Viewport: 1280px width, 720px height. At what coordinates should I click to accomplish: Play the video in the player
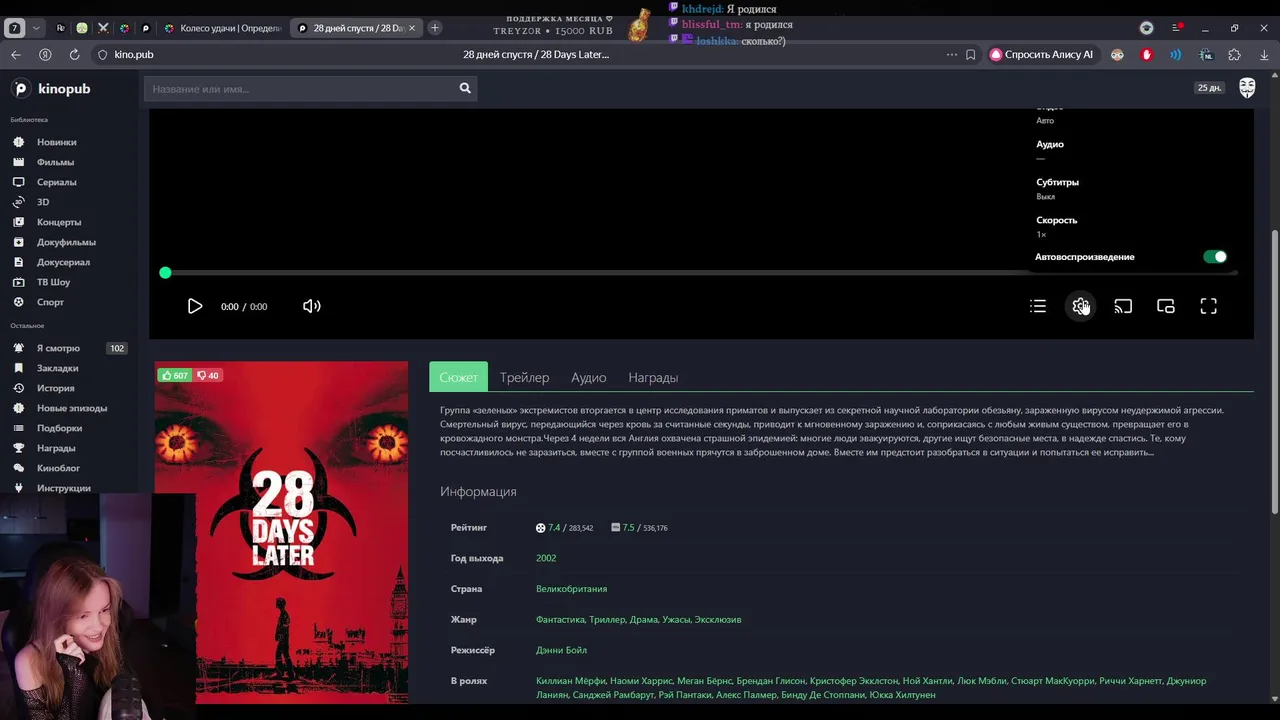(x=195, y=306)
